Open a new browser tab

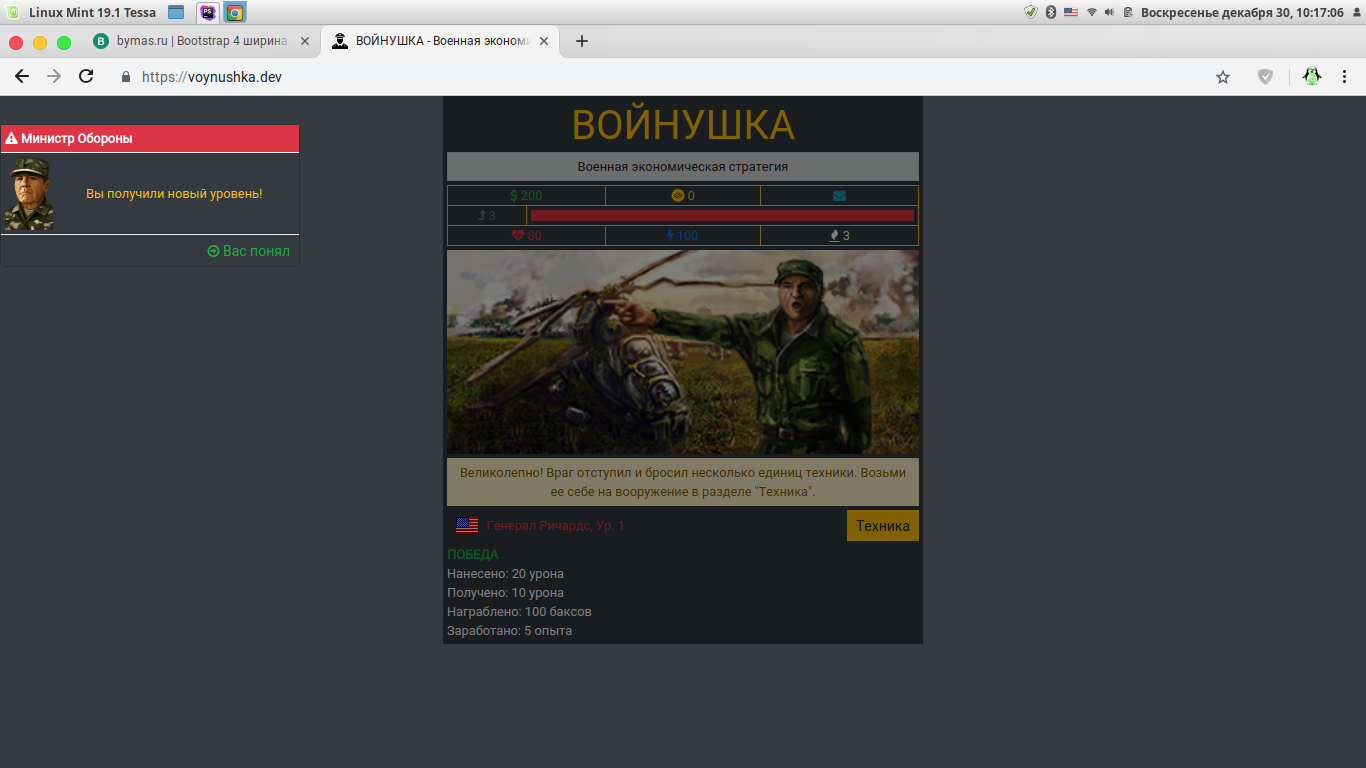(x=582, y=41)
